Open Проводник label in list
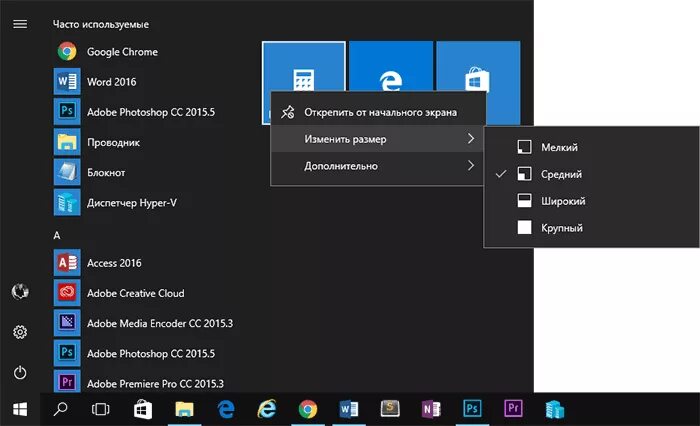The height and width of the screenshot is (426, 700). [x=113, y=142]
